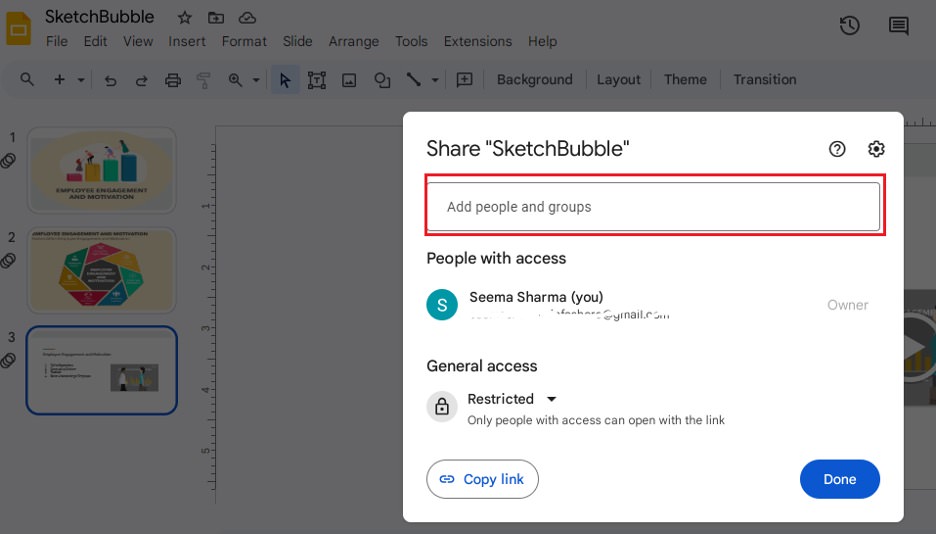Open the View menu

(x=138, y=41)
